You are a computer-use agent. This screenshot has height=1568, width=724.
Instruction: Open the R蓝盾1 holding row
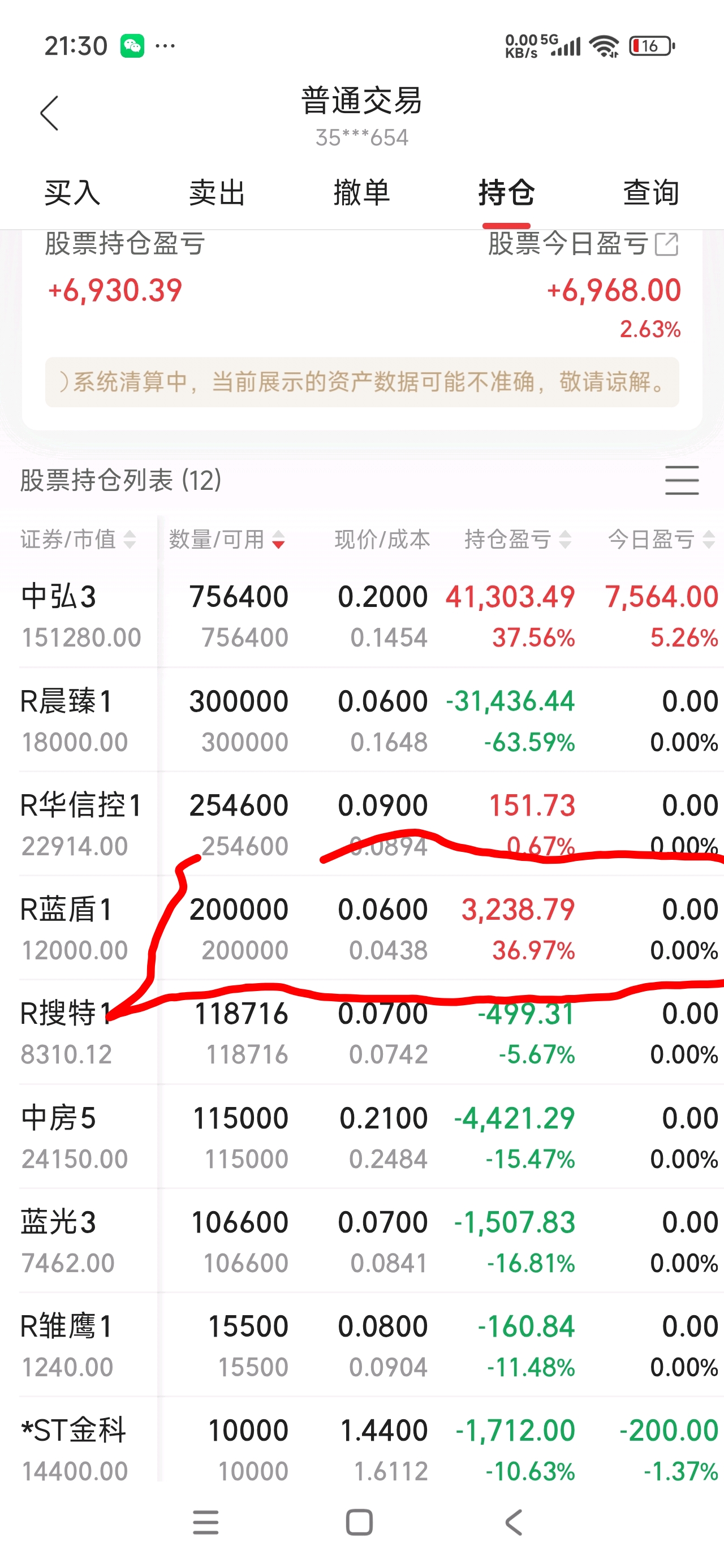(361, 928)
